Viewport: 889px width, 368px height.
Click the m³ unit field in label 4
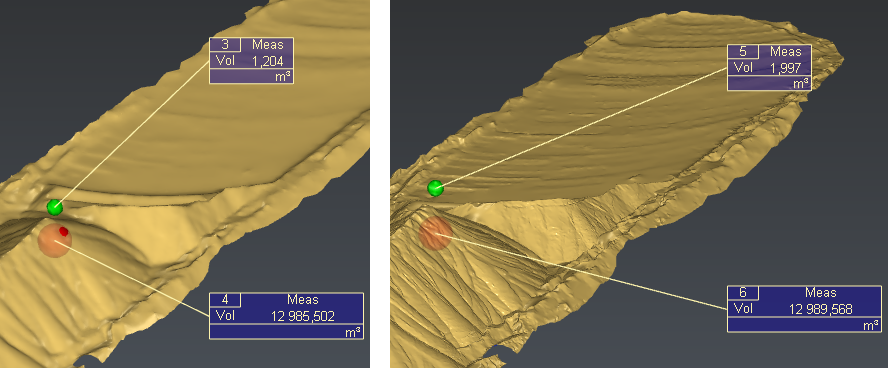coord(286,332)
